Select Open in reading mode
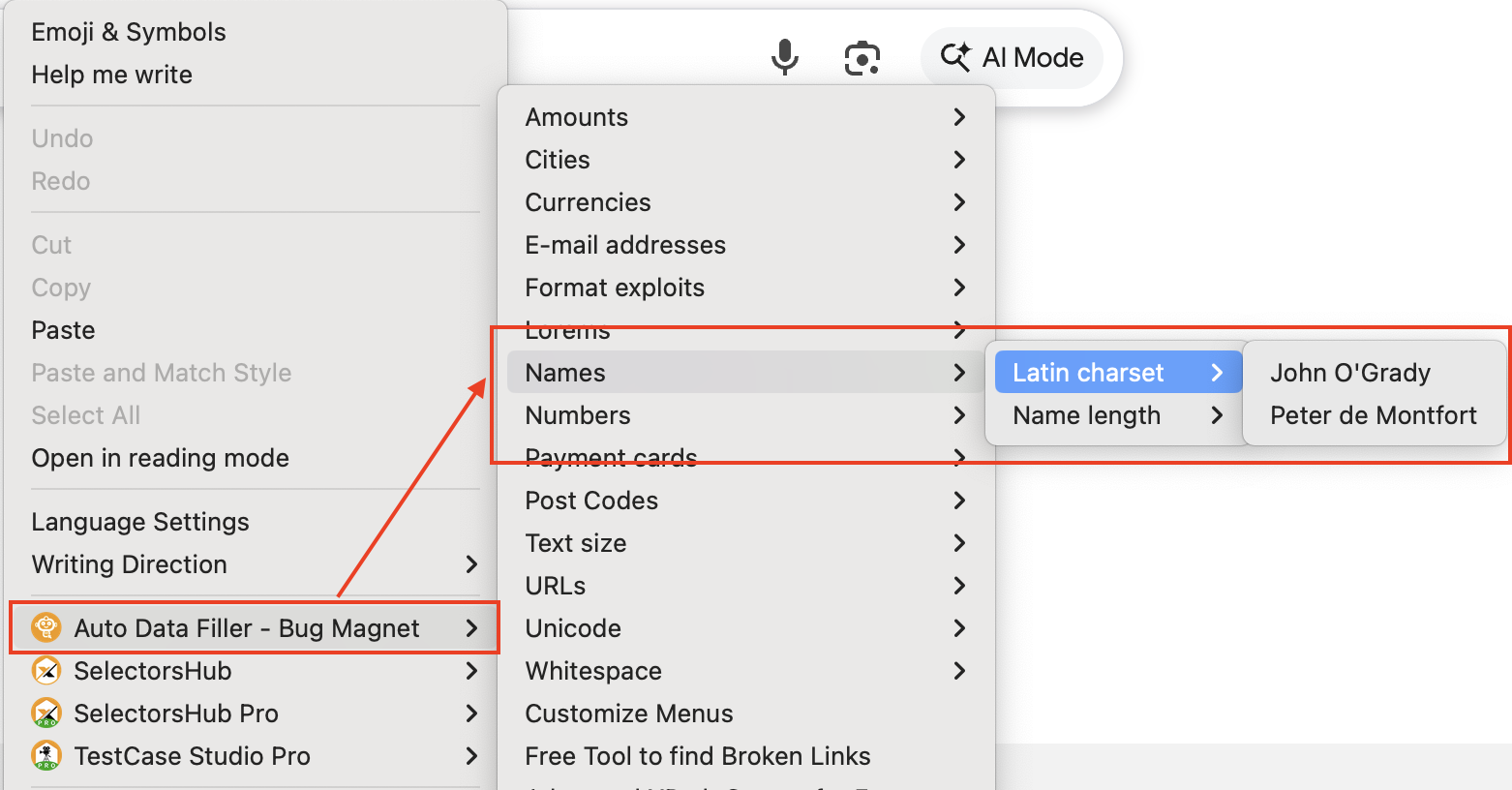Viewport: 1512px width, 790px height. tap(161, 458)
